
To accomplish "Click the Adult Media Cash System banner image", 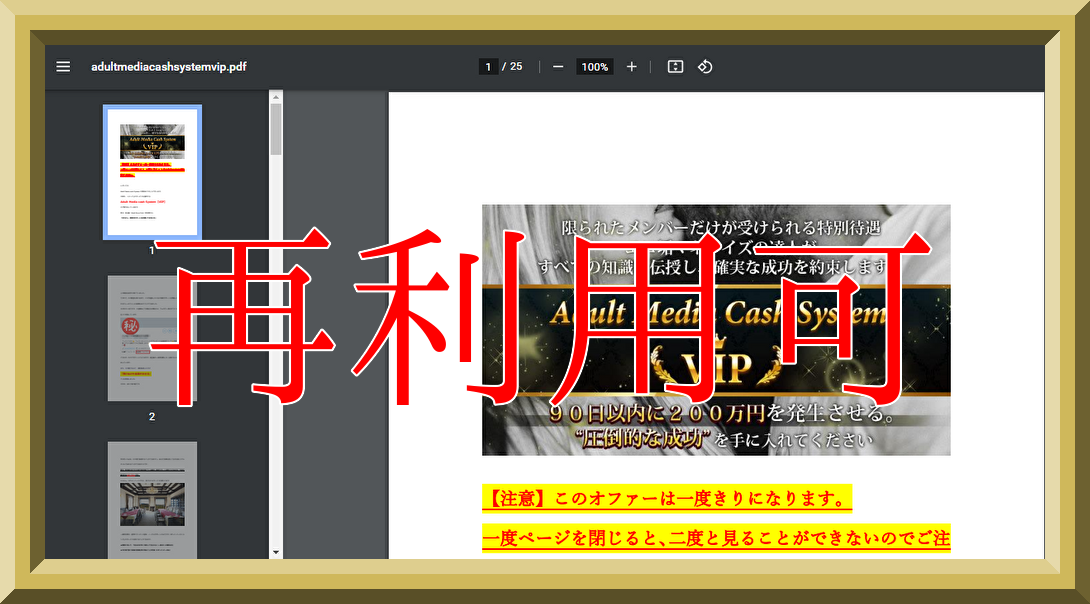I will 716,330.
